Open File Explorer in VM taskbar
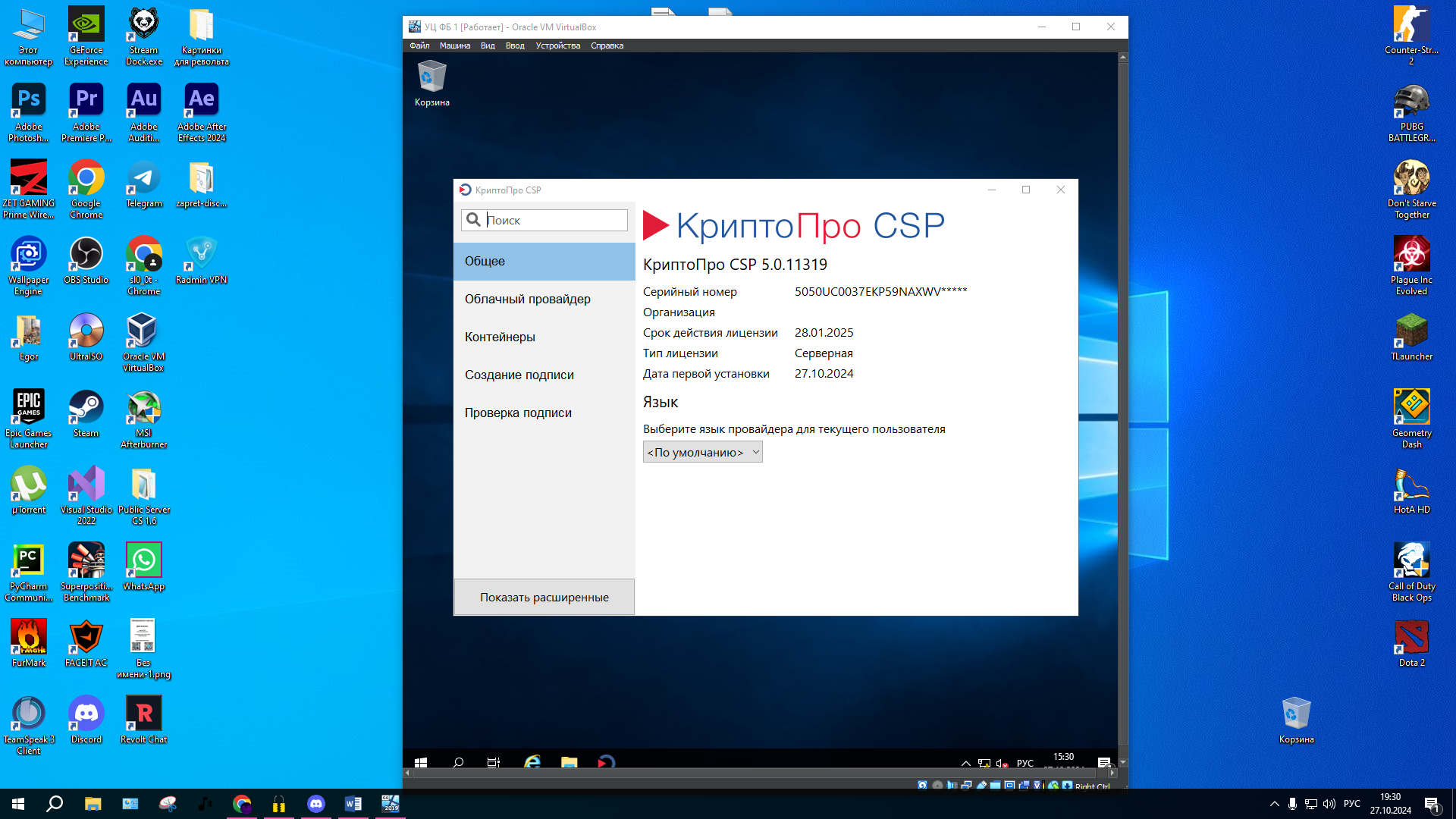This screenshot has width=1456, height=819. (570, 762)
